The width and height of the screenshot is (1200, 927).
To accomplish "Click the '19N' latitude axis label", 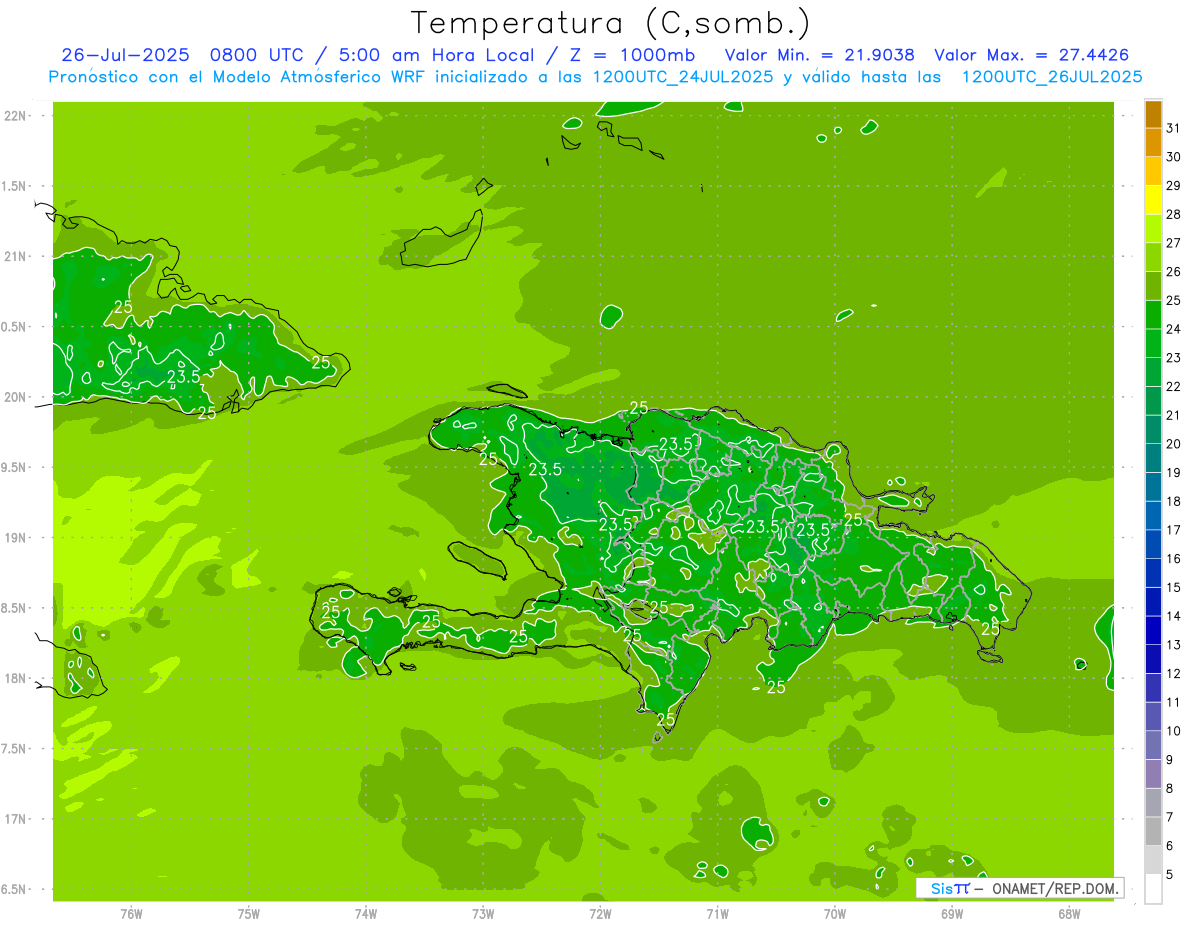I will click(14, 538).
